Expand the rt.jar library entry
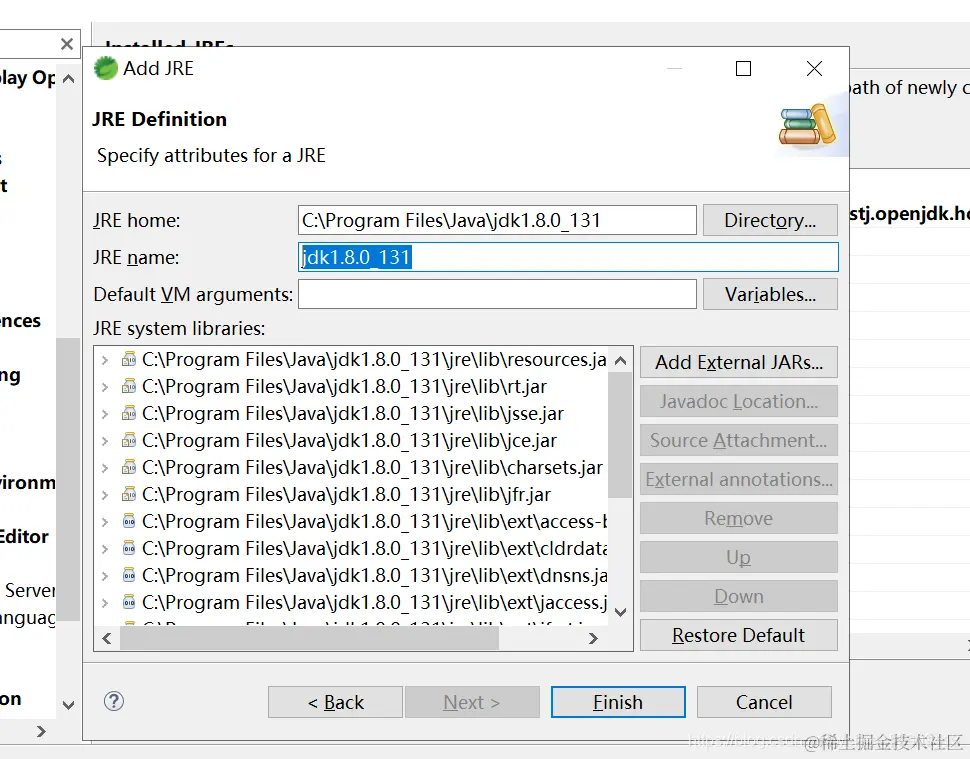970x759 pixels. click(x=105, y=387)
